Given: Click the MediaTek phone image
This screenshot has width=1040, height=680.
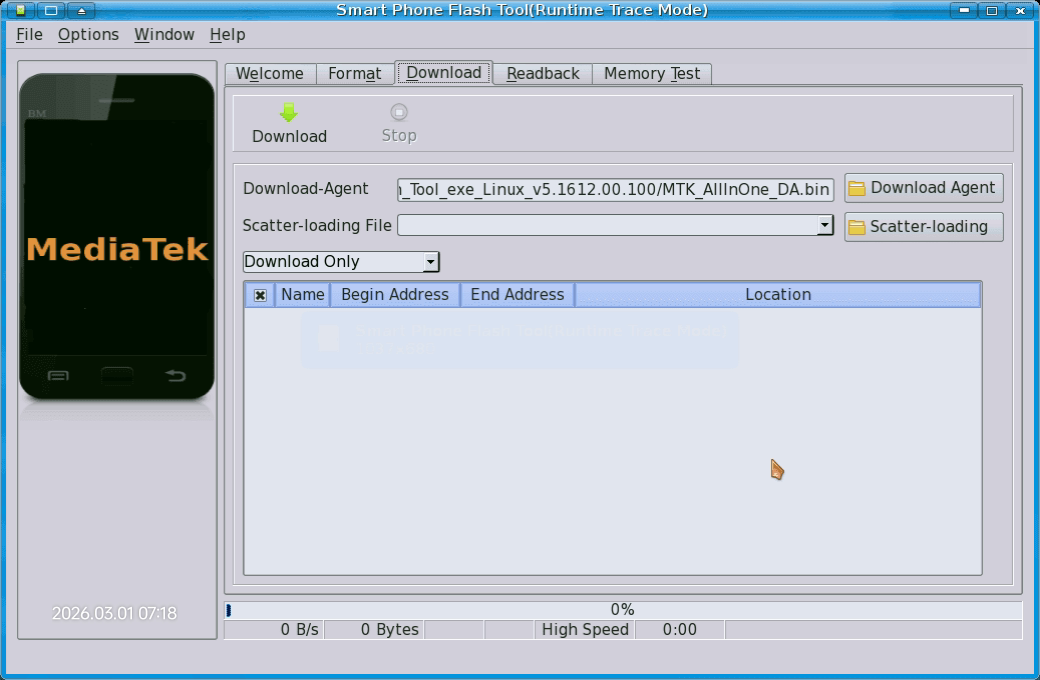Looking at the screenshot, I should click(x=117, y=237).
